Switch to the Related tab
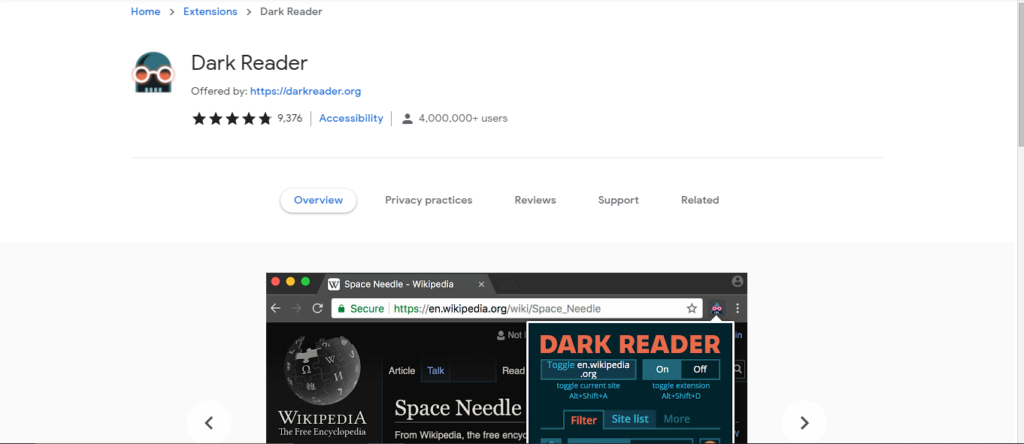 [x=700, y=200]
